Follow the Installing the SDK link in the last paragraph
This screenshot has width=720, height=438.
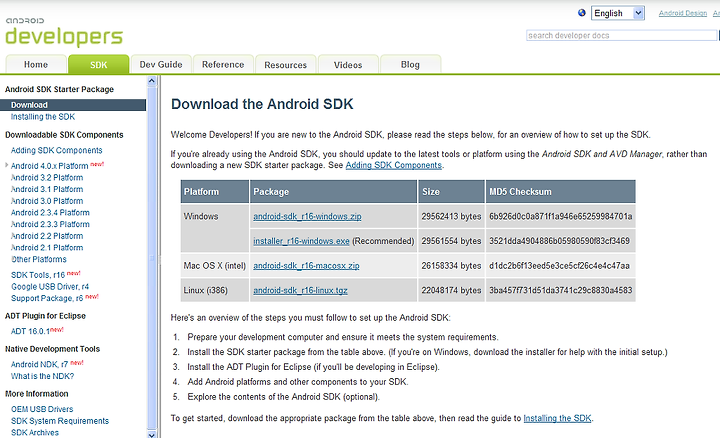click(557, 418)
